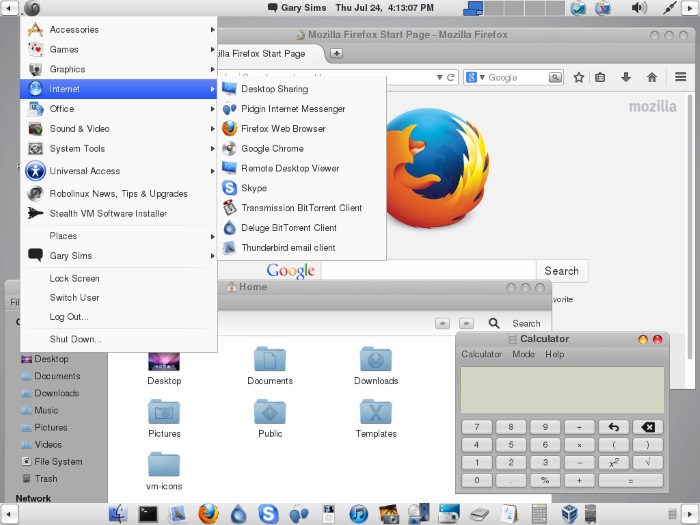Click the Pidgin icon in the dock

tap(299, 513)
